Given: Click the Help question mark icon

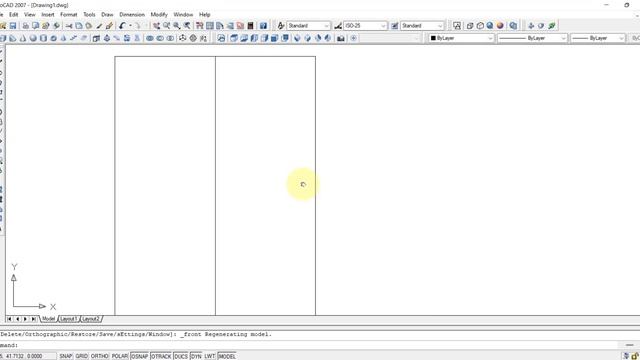Looking at the screenshot, I should [263, 26].
